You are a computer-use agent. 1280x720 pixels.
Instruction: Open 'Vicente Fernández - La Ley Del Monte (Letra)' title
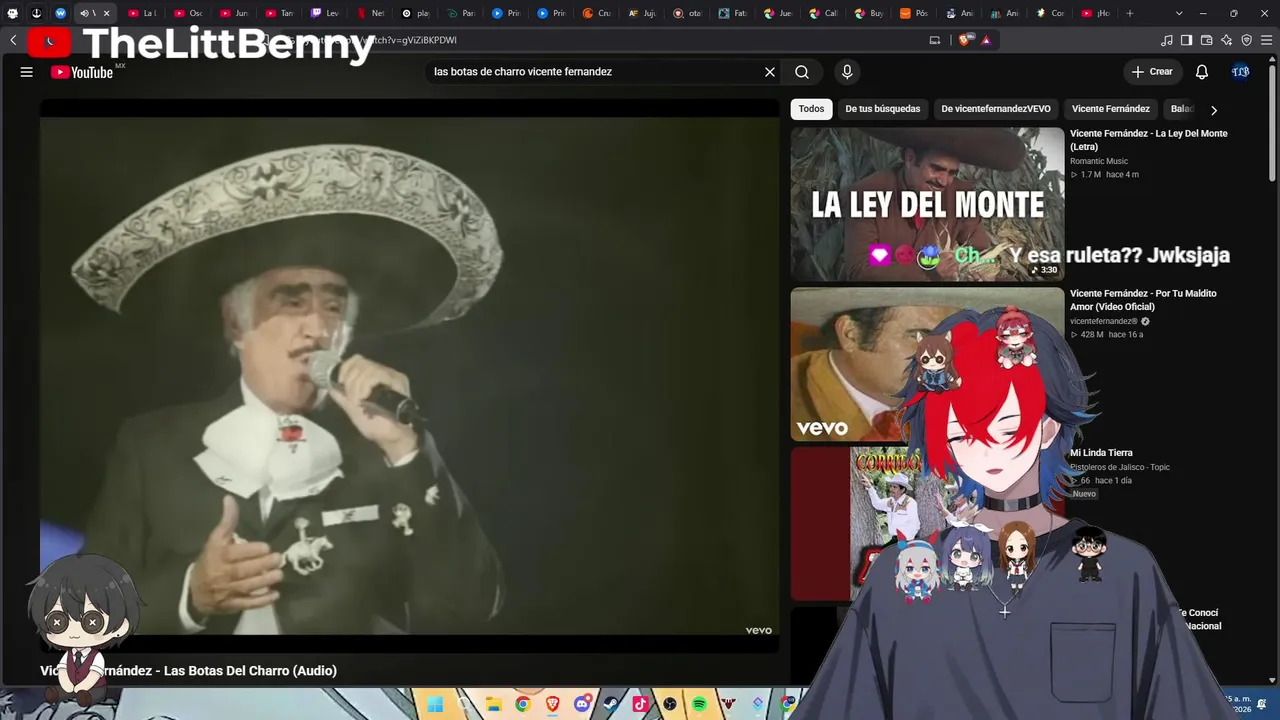[x=1149, y=140]
